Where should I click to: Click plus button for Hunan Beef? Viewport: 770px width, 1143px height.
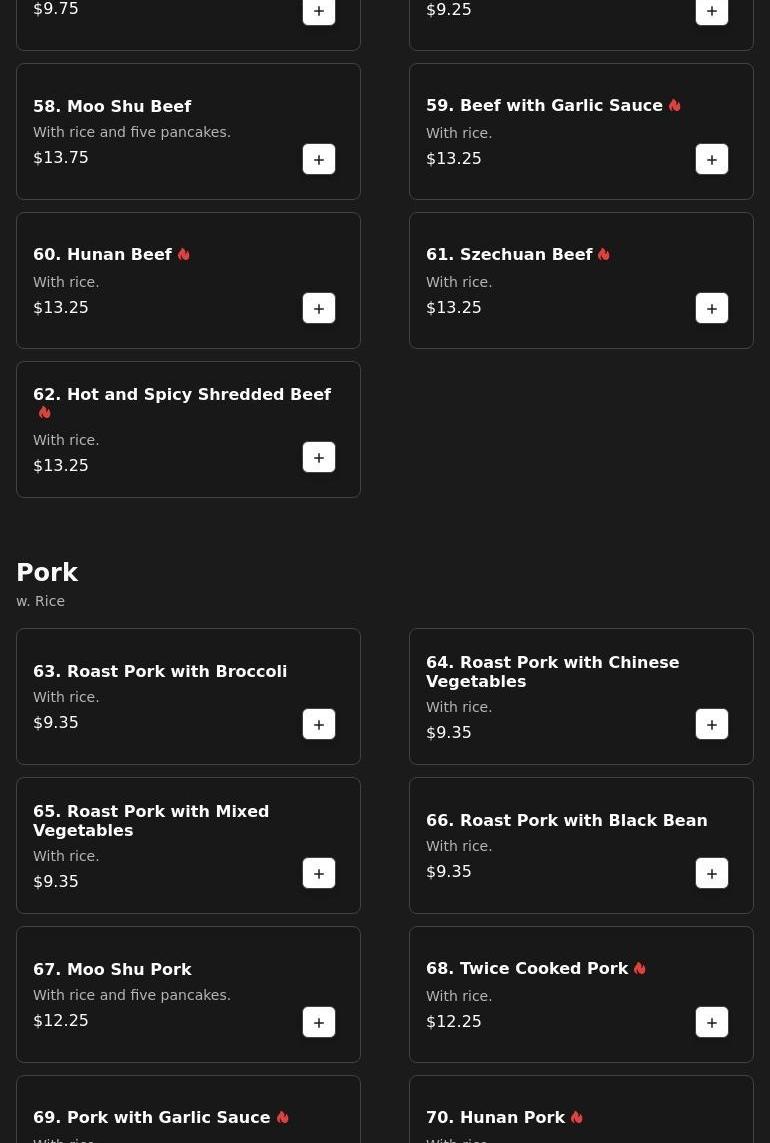(x=319, y=308)
